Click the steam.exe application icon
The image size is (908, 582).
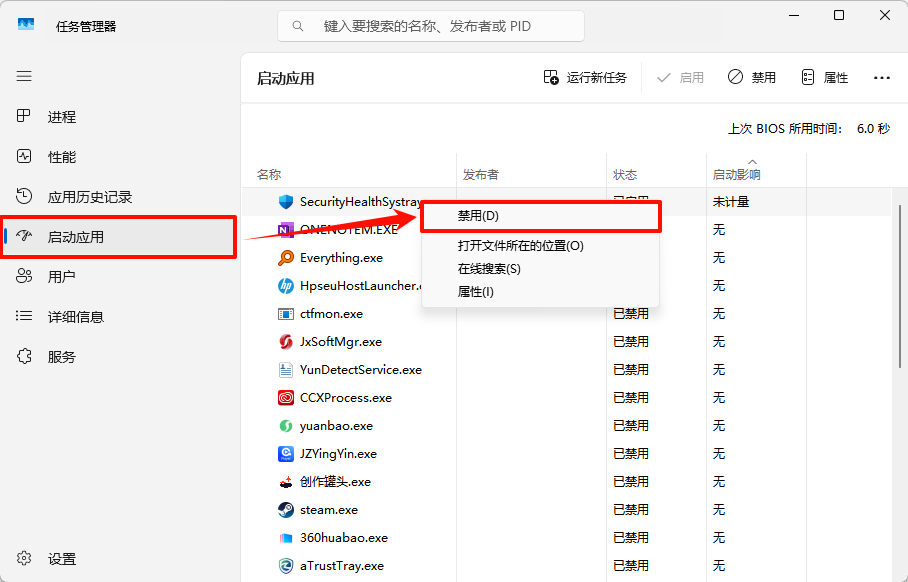284,510
